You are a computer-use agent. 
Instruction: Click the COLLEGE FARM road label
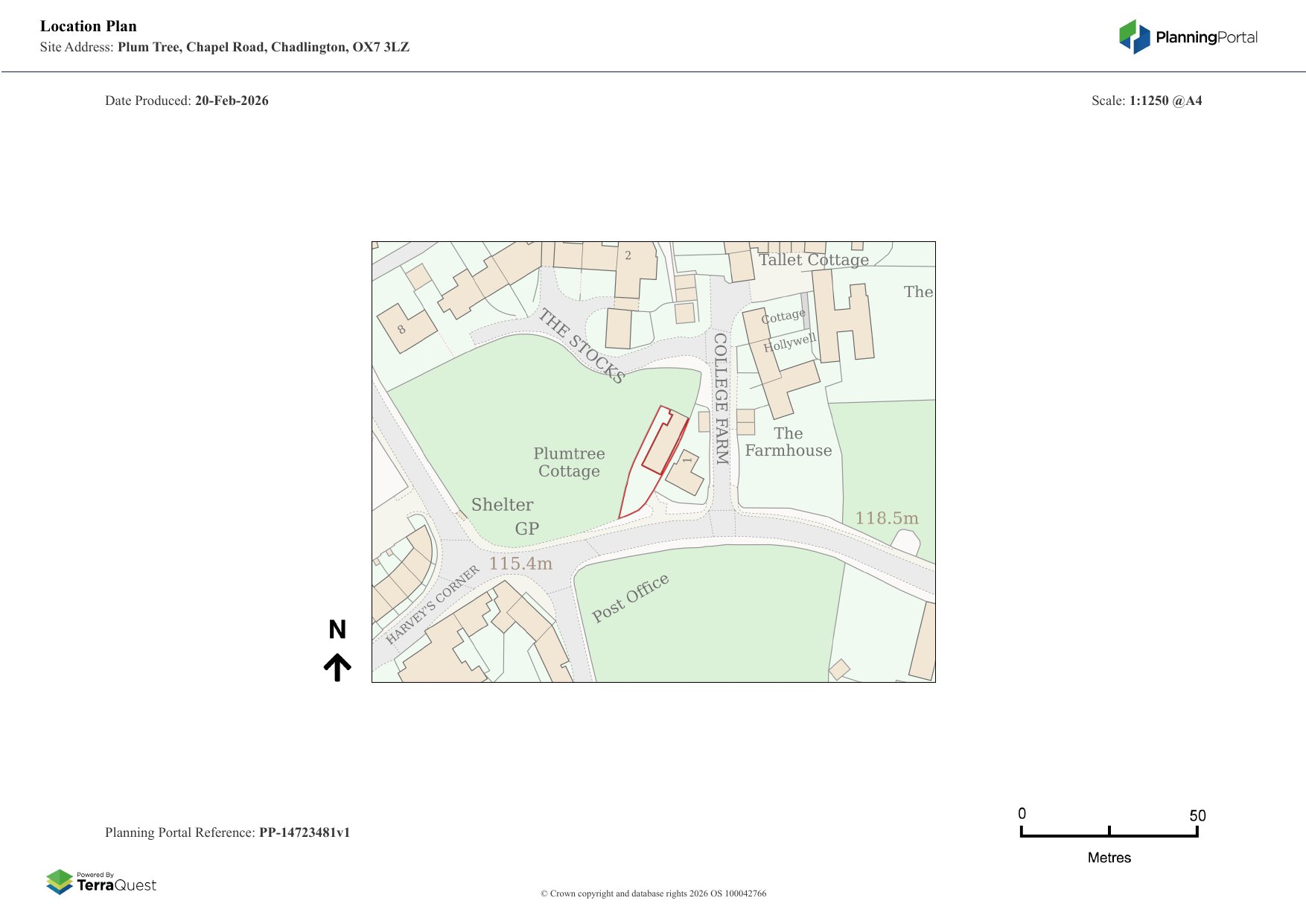[x=721, y=398]
